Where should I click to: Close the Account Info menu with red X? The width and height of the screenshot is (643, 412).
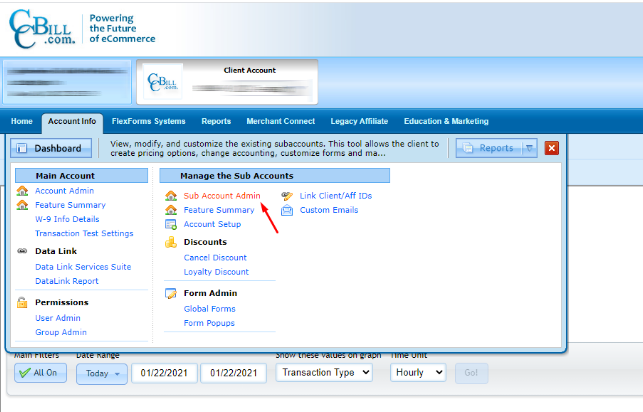552,148
